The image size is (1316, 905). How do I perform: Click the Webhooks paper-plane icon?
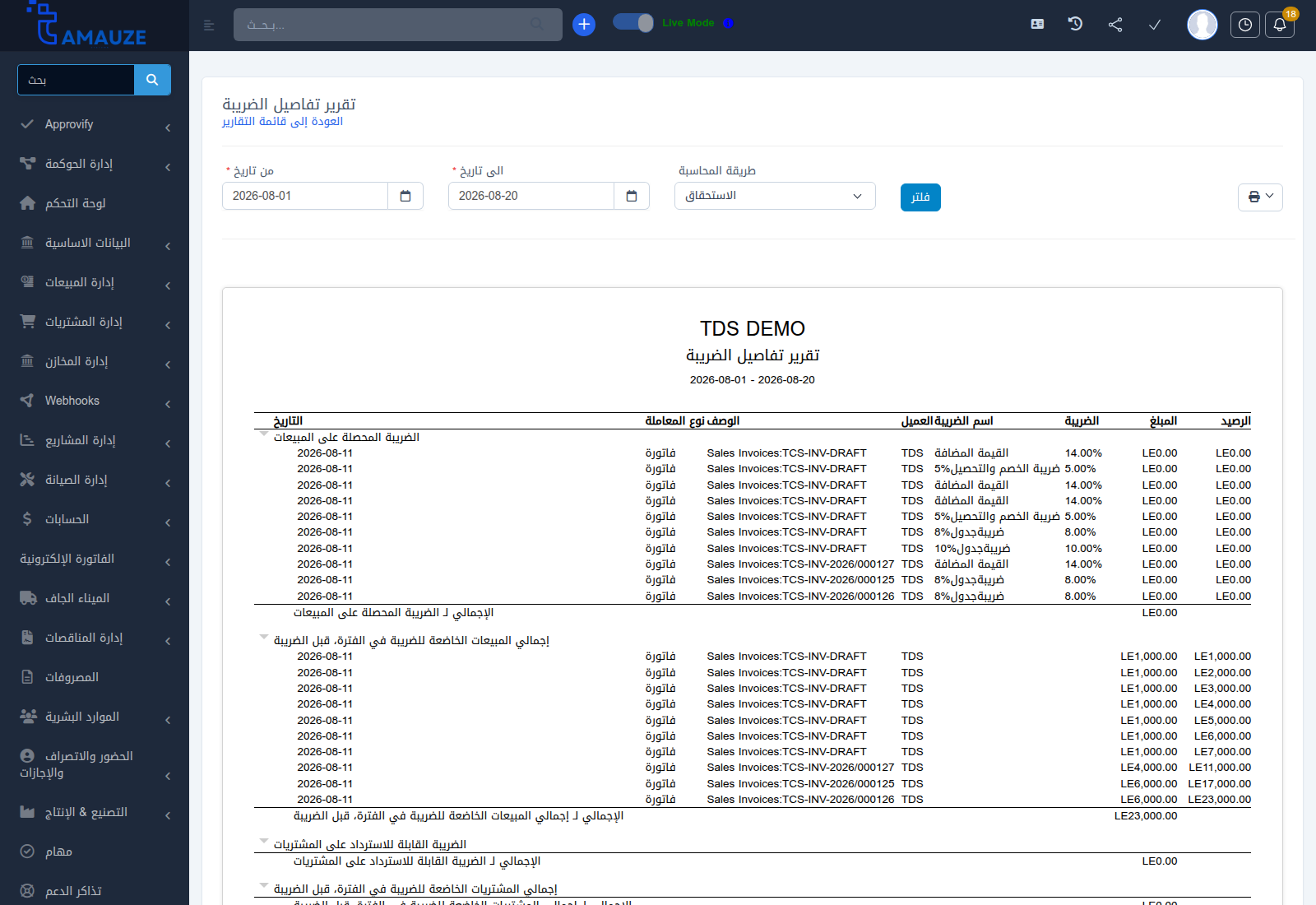point(27,401)
